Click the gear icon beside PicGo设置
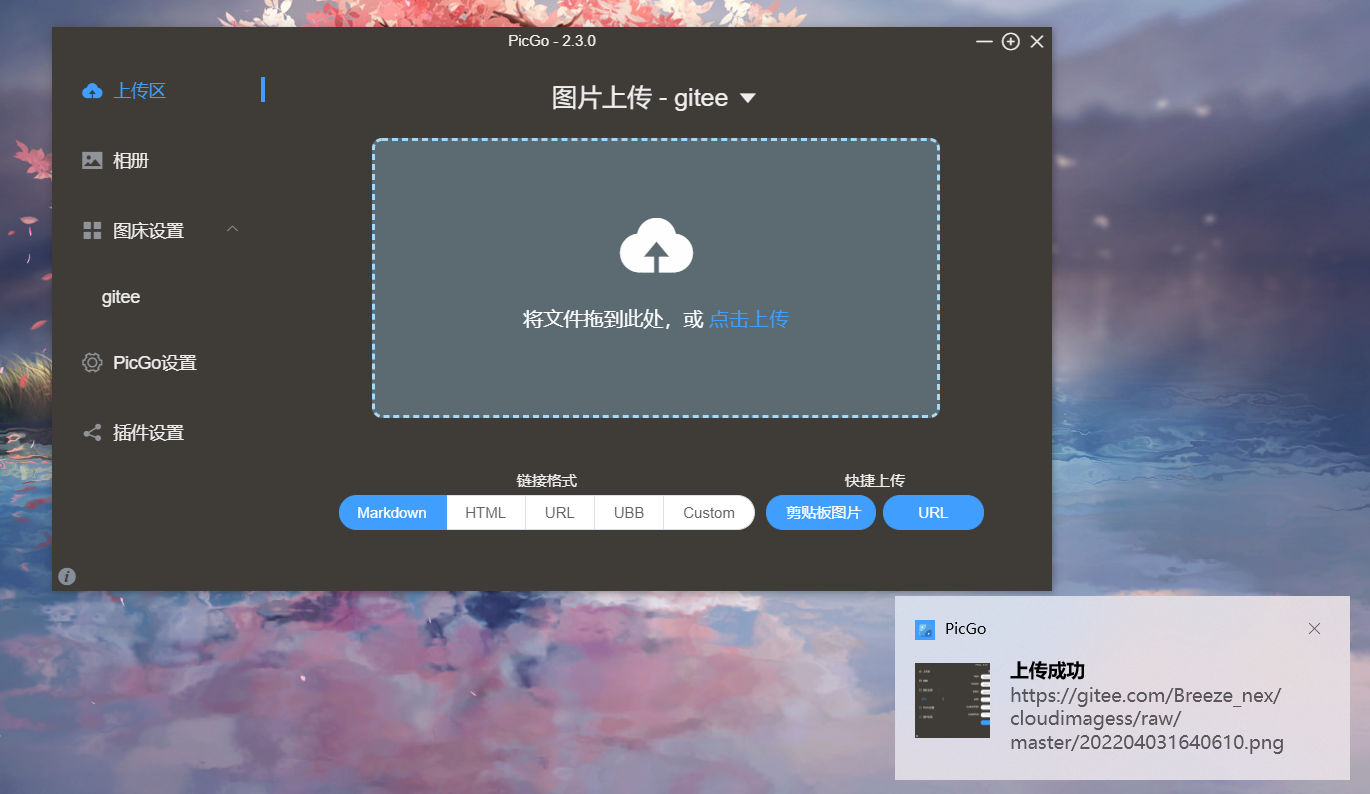Image resolution: width=1370 pixels, height=794 pixels. [x=92, y=363]
